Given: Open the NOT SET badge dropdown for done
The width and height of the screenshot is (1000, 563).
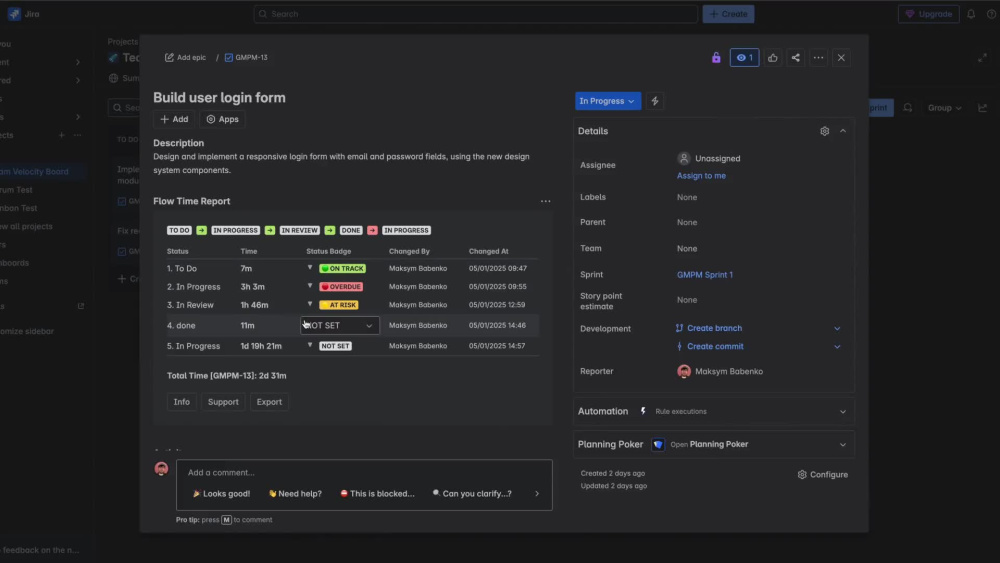Looking at the screenshot, I should tap(339, 325).
